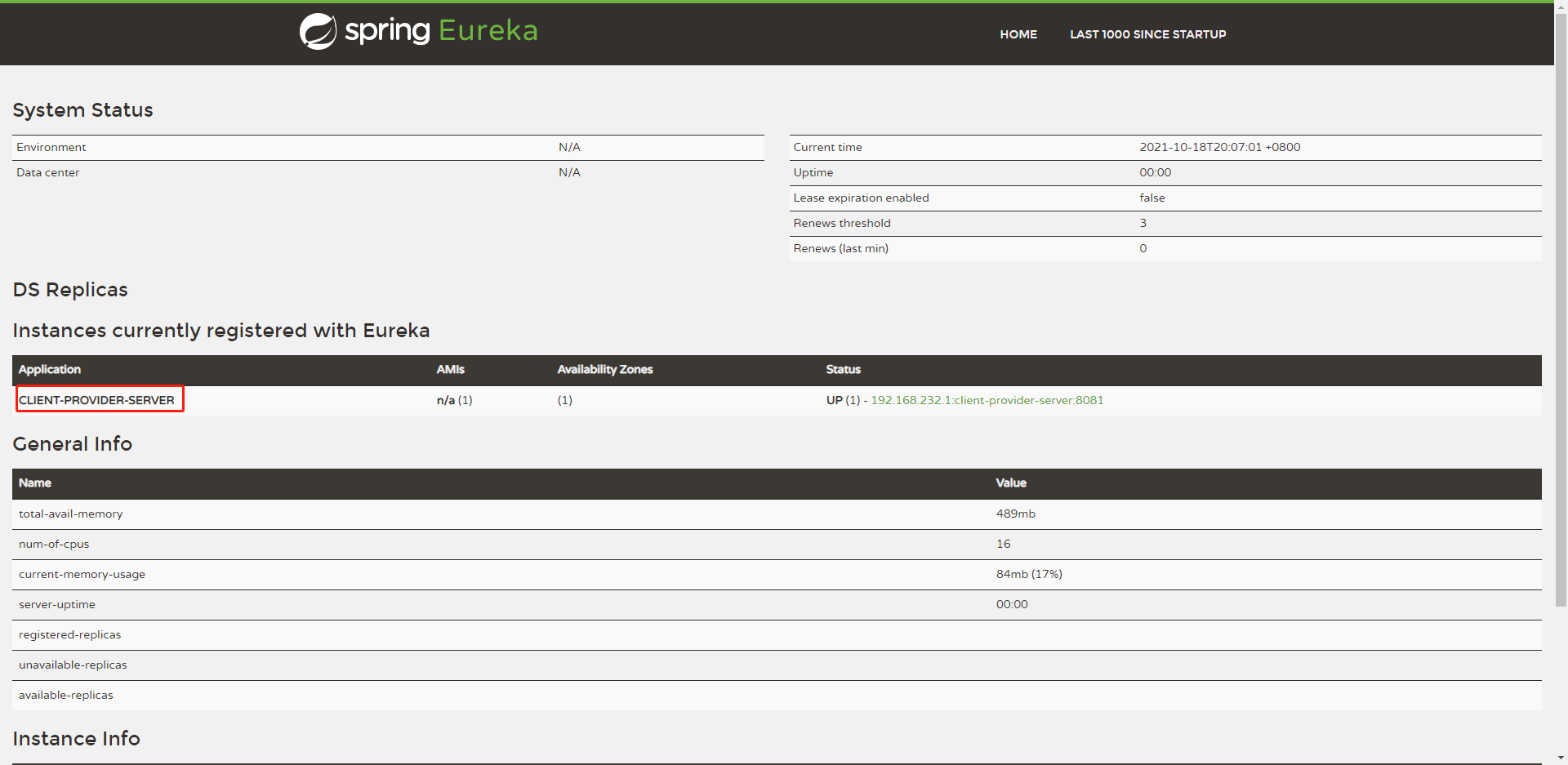Image resolution: width=1568 pixels, height=765 pixels.
Task: Click the total-avail-memory row name
Action: click(71, 514)
